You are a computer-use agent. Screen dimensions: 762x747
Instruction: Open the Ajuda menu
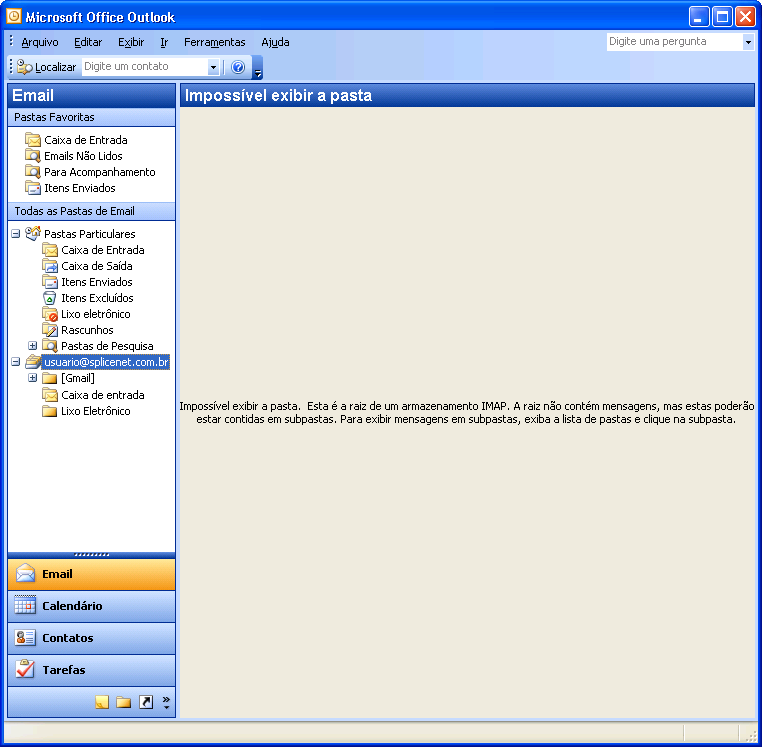point(275,42)
